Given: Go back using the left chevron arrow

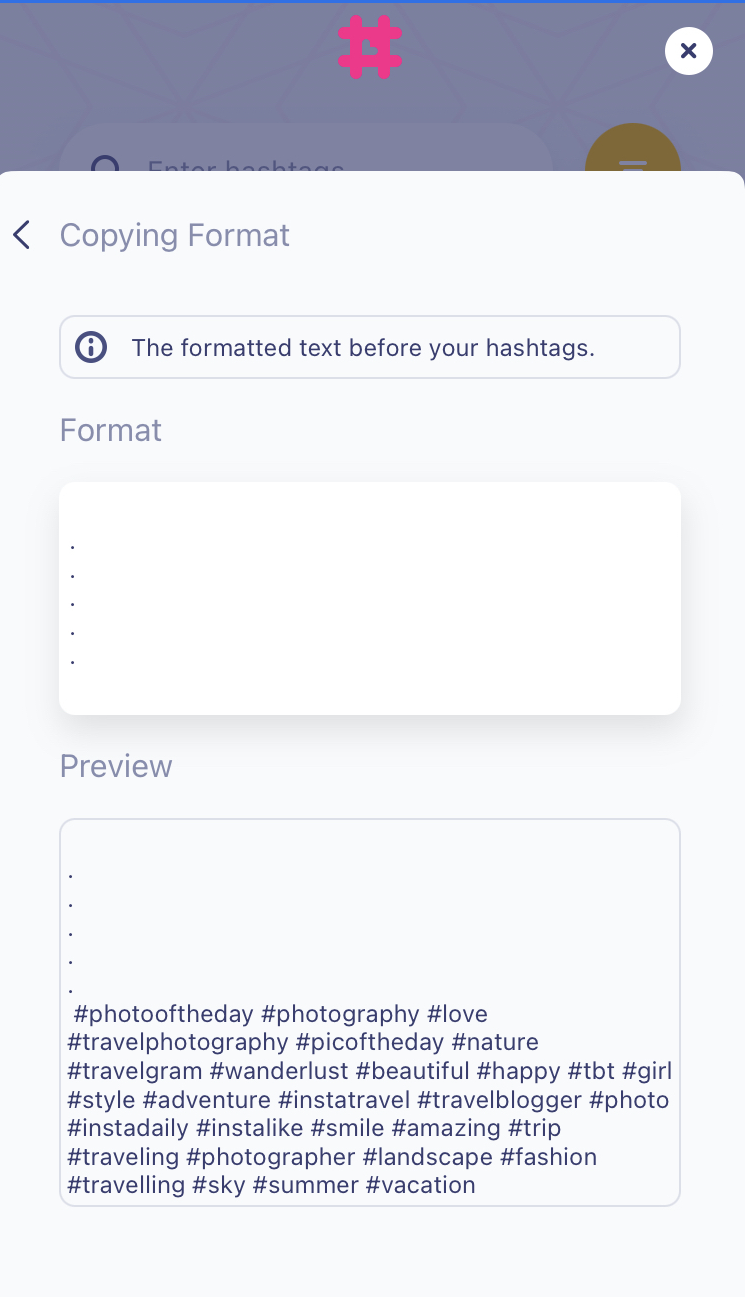Looking at the screenshot, I should pos(22,235).
